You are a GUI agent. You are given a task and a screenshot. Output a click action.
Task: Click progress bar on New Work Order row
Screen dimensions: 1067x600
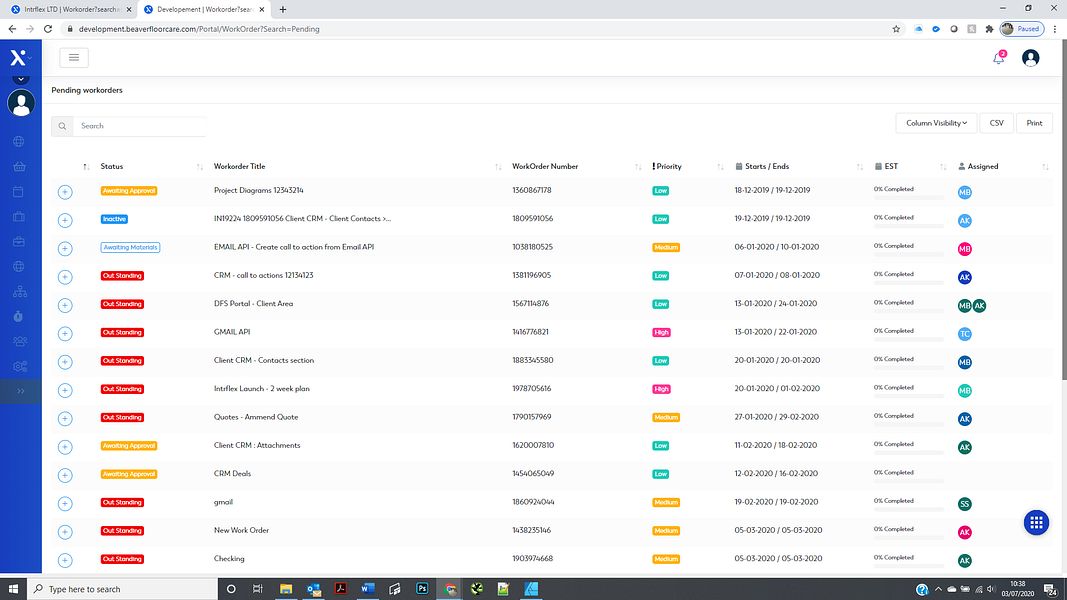click(908, 537)
